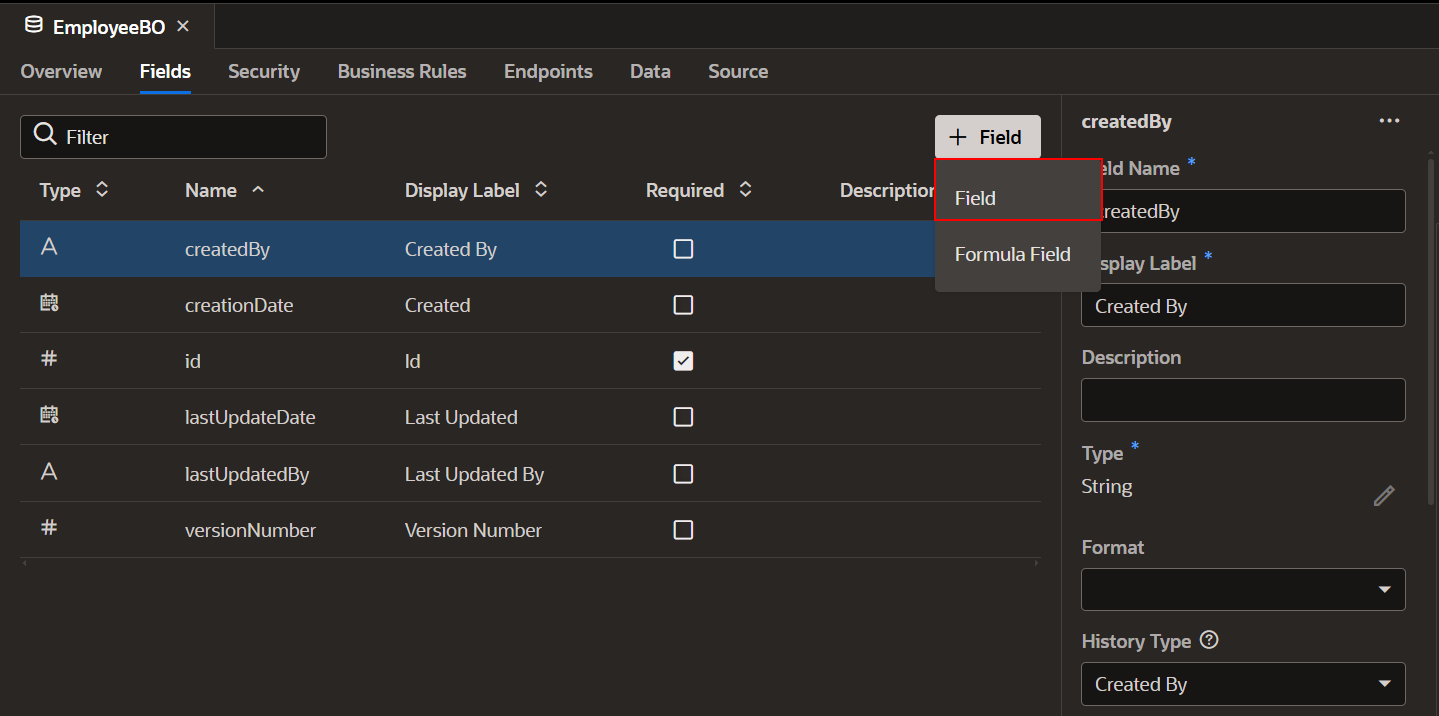Uncheck Required checkbox for id

[x=683, y=361]
